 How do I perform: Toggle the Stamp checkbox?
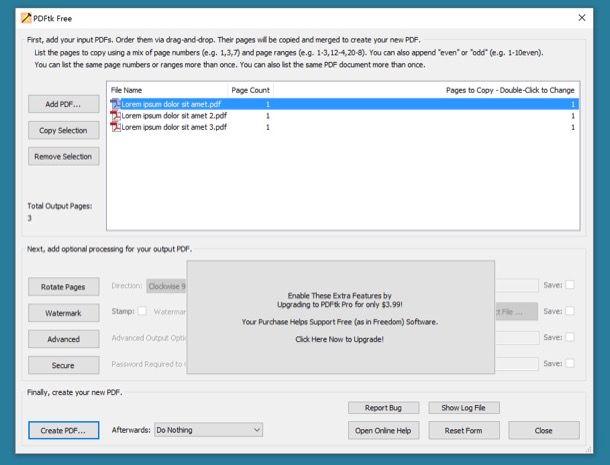click(142, 311)
